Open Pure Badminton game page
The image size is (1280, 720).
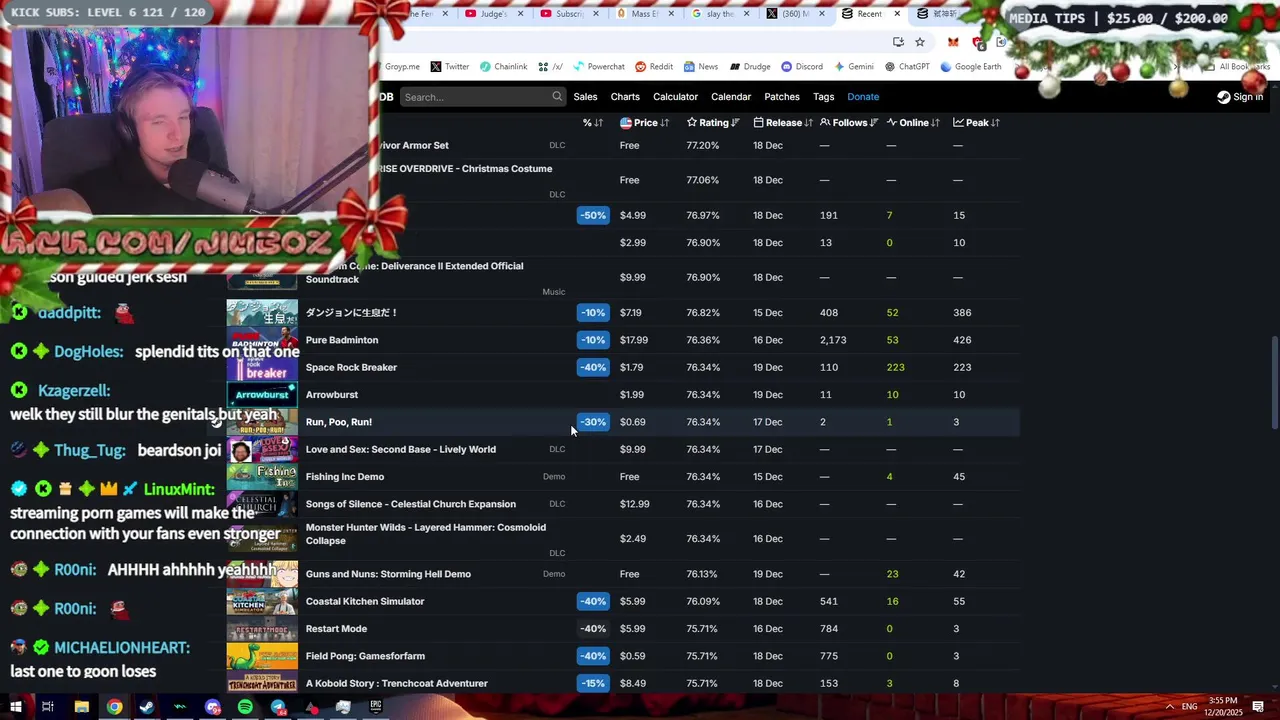(x=341, y=340)
